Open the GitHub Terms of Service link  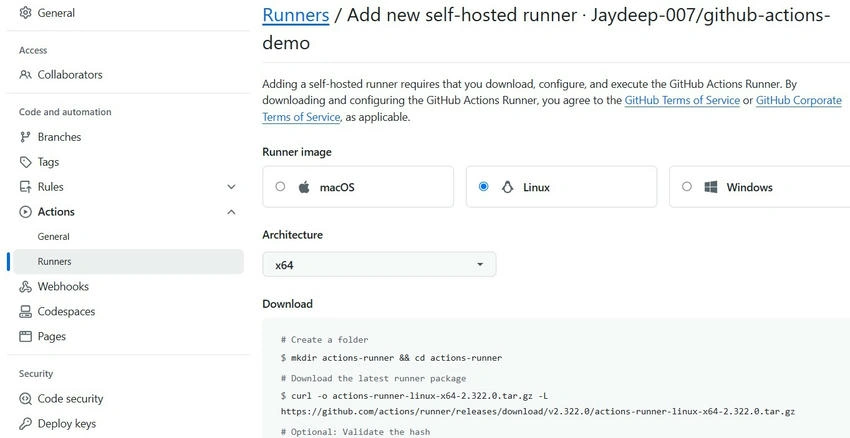[682, 100]
